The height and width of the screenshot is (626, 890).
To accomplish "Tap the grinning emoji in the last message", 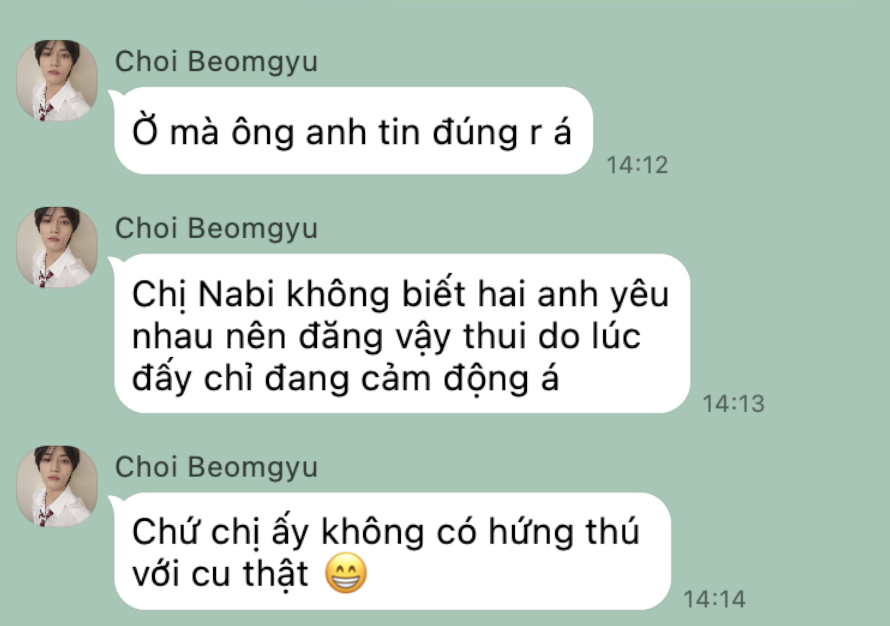I will 346,573.
